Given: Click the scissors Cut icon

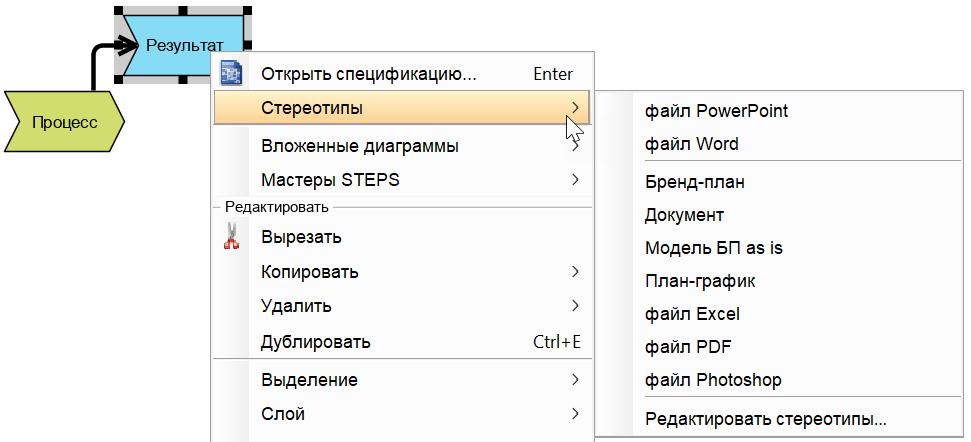Looking at the screenshot, I should [x=232, y=237].
